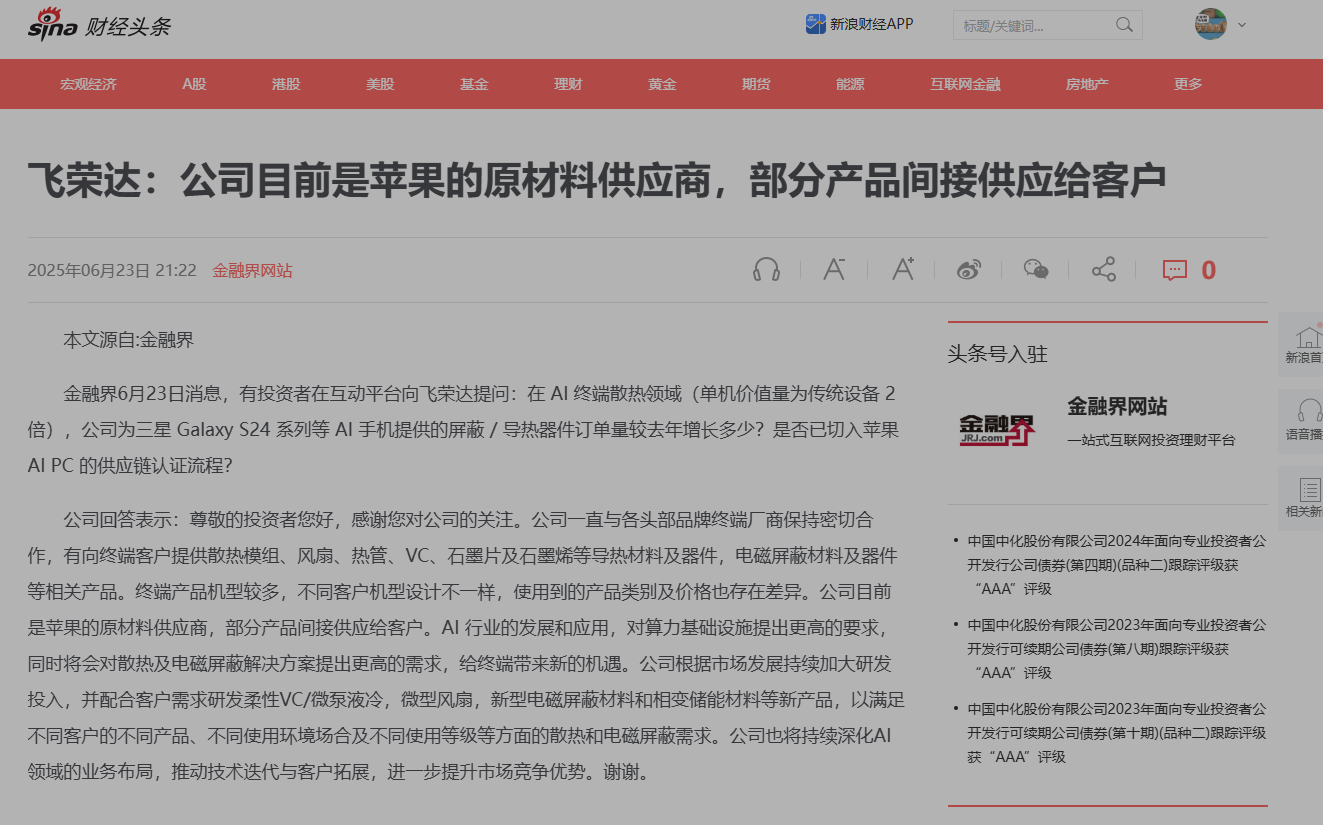1323x825 pixels.
Task: Click the search magnifier icon
Action: (x=1124, y=25)
